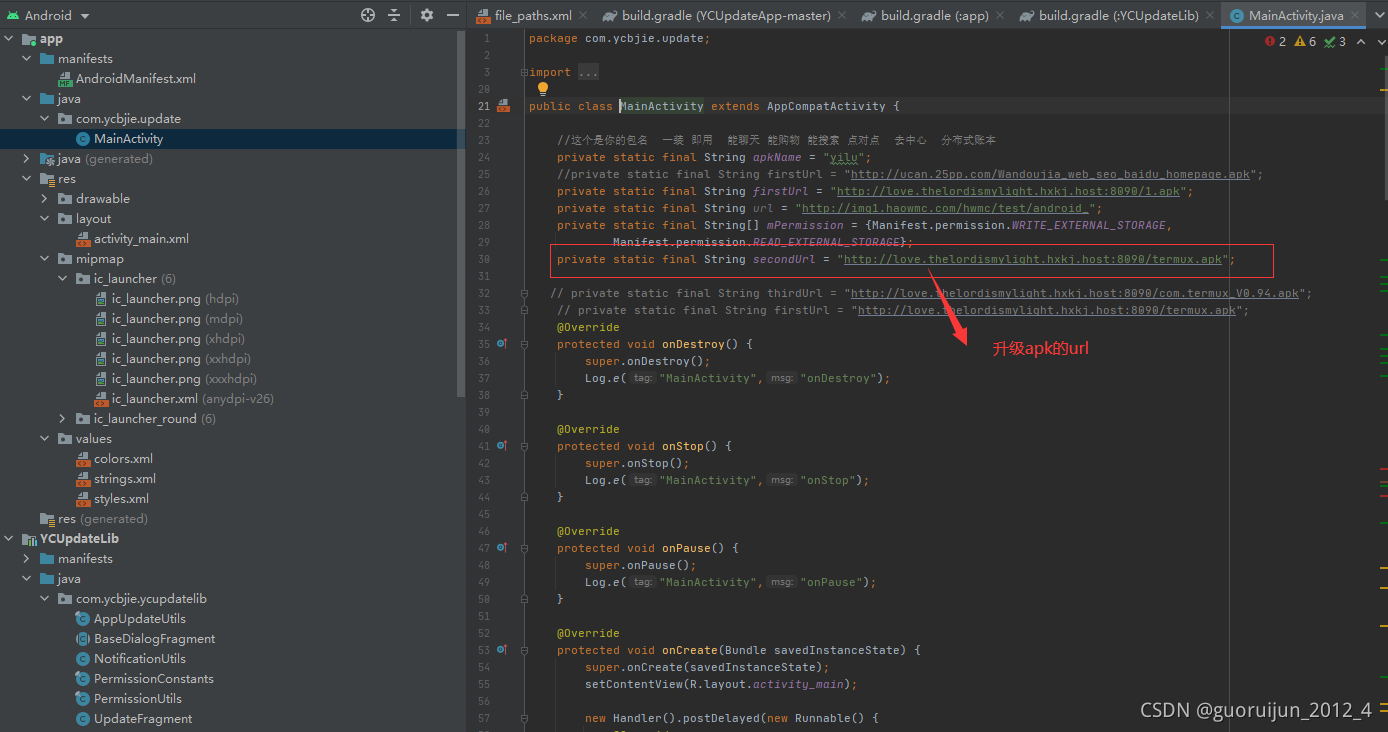Collapse the app manifests folder
Screen dimensions: 1388x732
(x=27, y=59)
